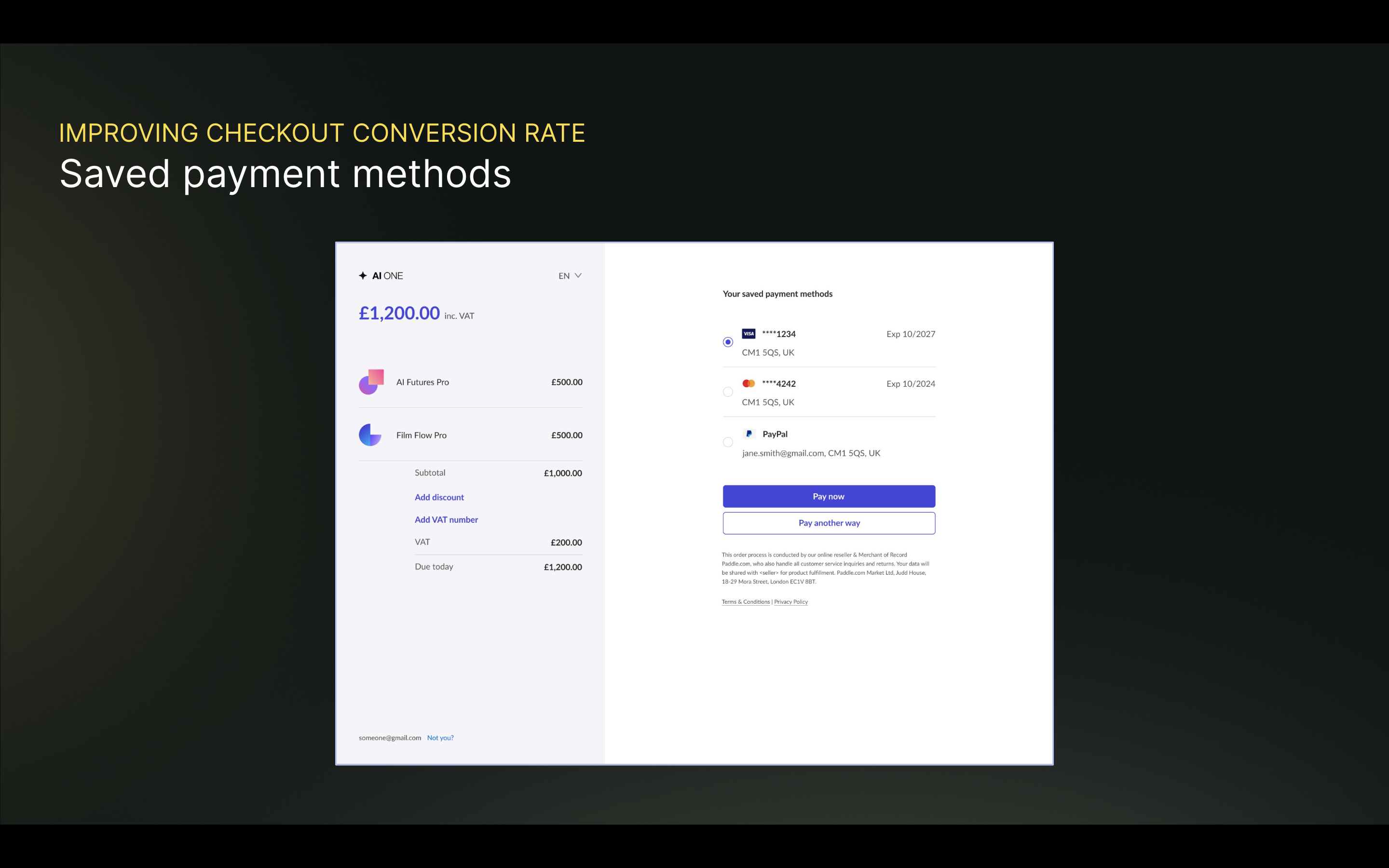
Task: Open the Terms & Conditions link
Action: tap(746, 602)
